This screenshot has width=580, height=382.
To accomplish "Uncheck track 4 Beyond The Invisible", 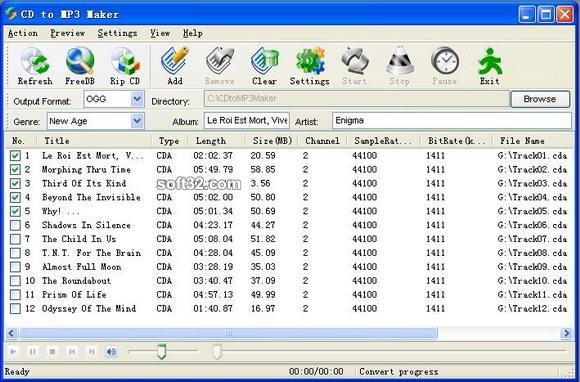I will tap(15, 197).
